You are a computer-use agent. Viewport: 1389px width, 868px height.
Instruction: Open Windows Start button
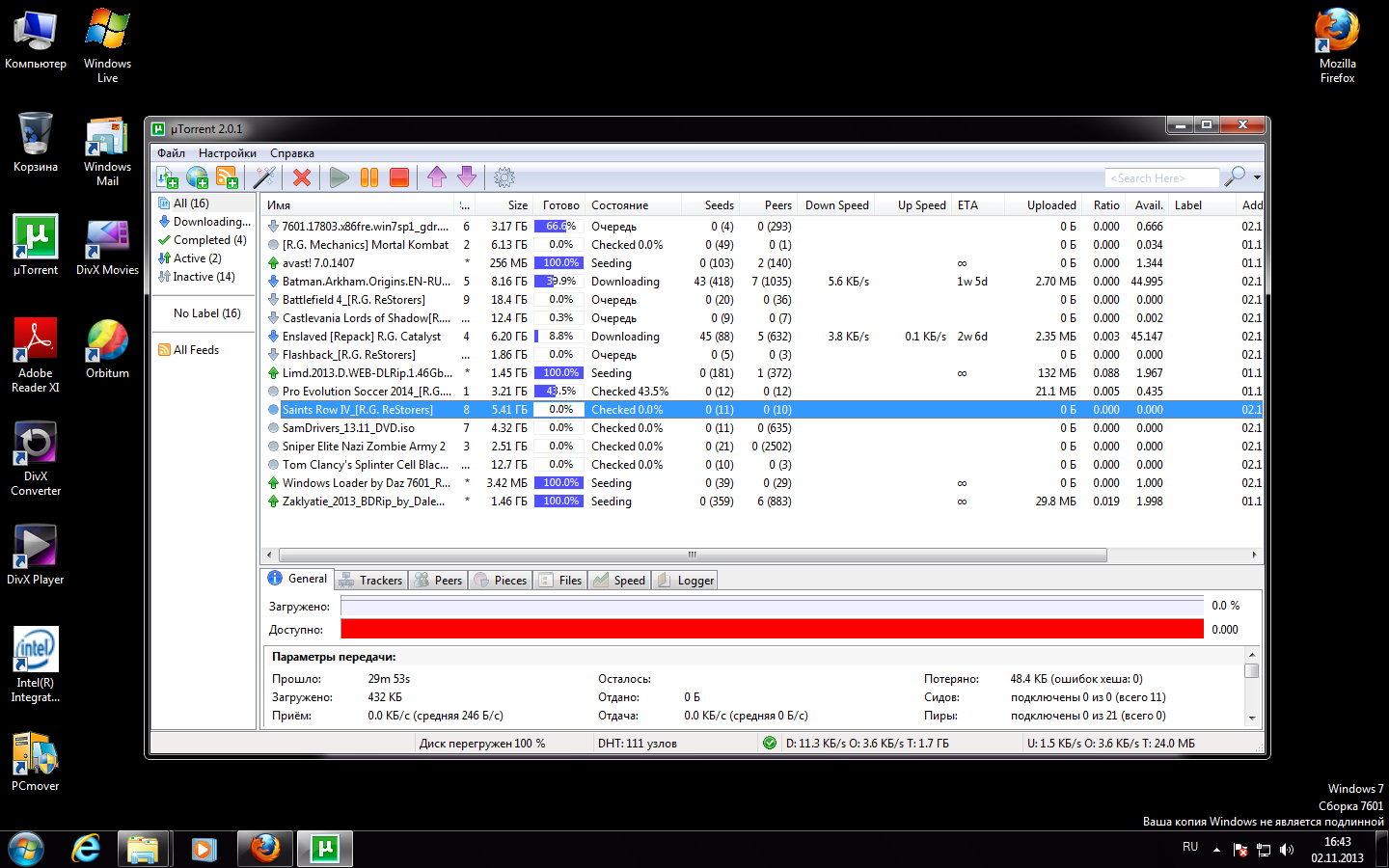click(x=26, y=849)
